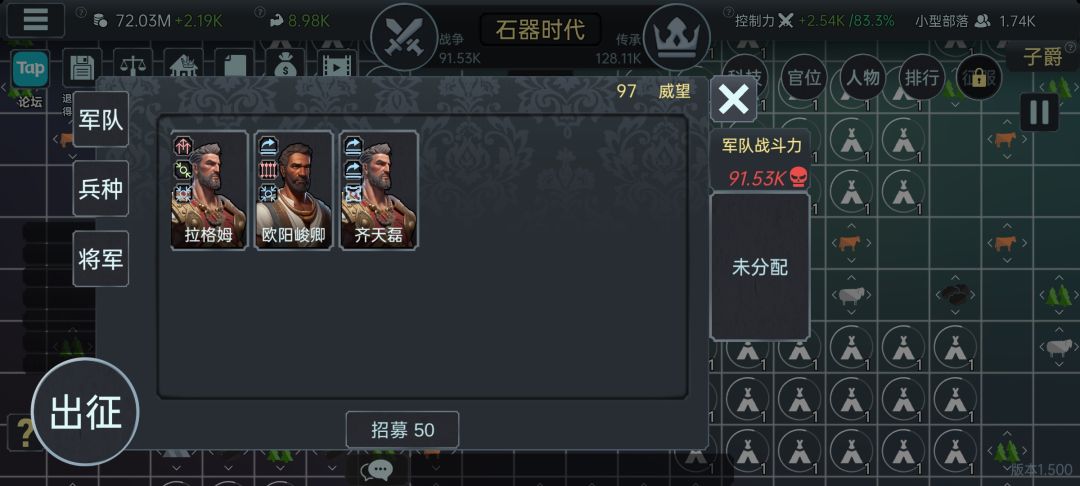This screenshot has width=1080, height=486.
Task: Select general 欧阳峻卿 portrait
Action: pos(293,190)
